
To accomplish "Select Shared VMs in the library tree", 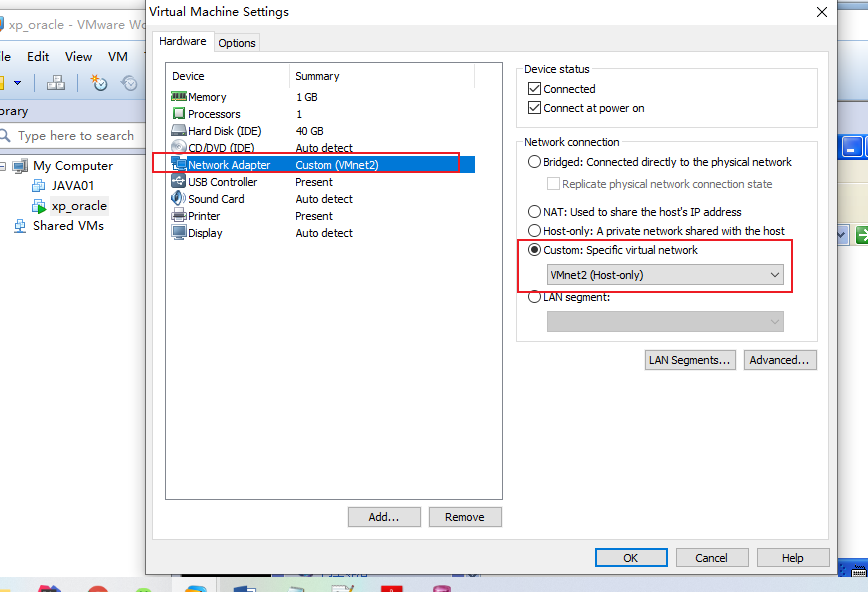I will [68, 226].
